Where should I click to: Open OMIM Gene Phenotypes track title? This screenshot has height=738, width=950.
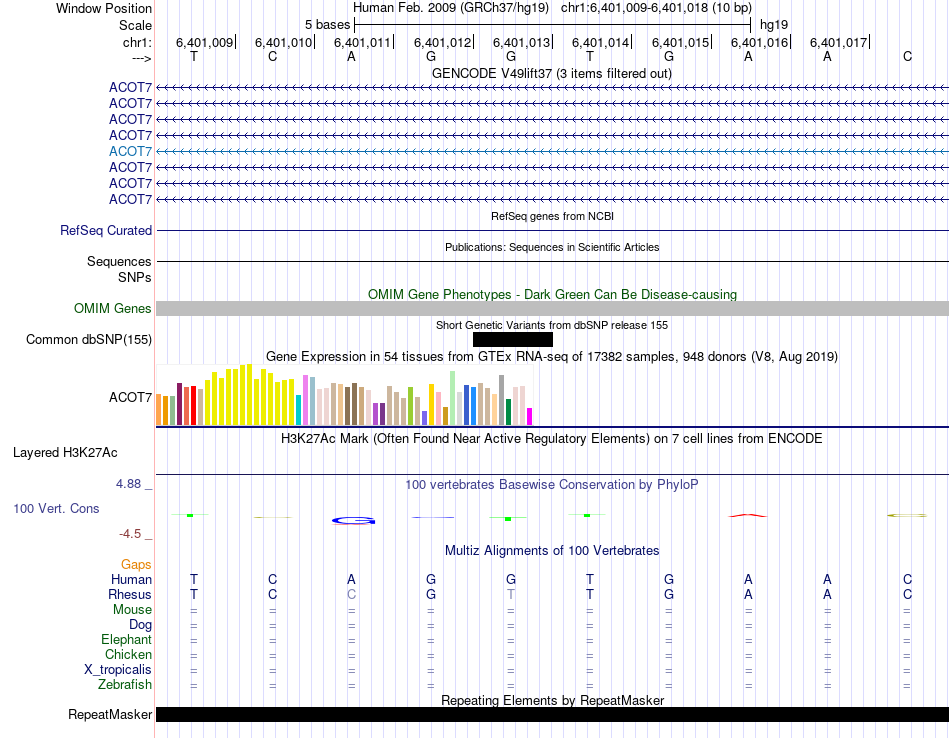pyautogui.click(x=552, y=294)
